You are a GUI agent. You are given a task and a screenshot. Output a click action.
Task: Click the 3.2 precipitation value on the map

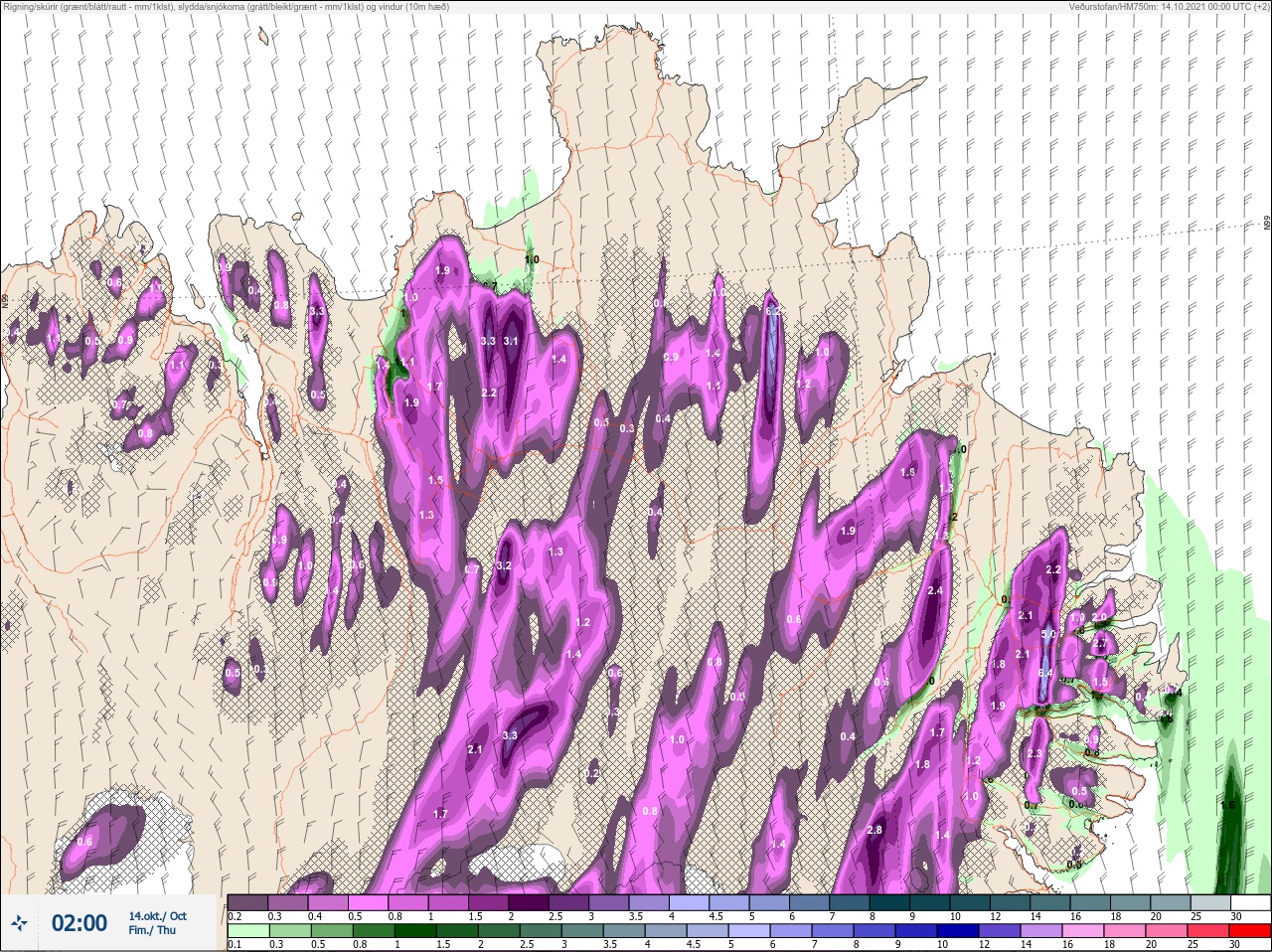(x=503, y=566)
